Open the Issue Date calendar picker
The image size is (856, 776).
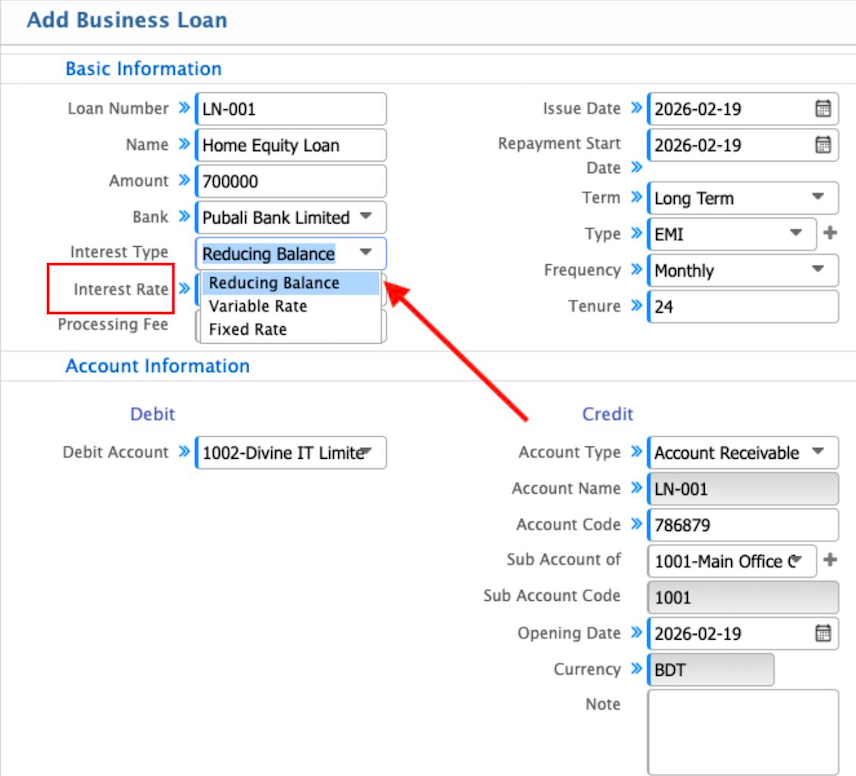[823, 109]
